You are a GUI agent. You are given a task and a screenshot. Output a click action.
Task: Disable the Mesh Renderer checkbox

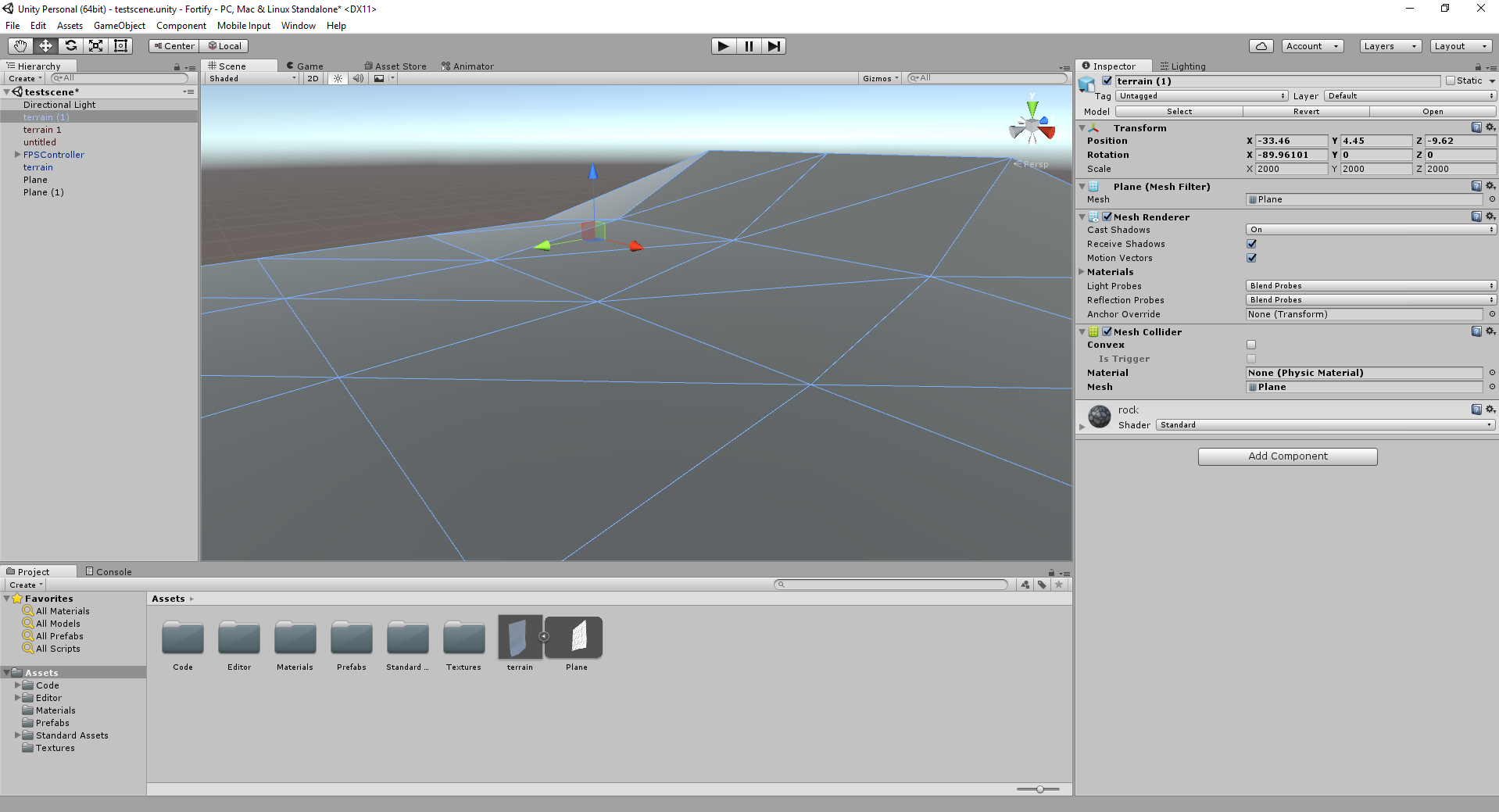(x=1107, y=216)
